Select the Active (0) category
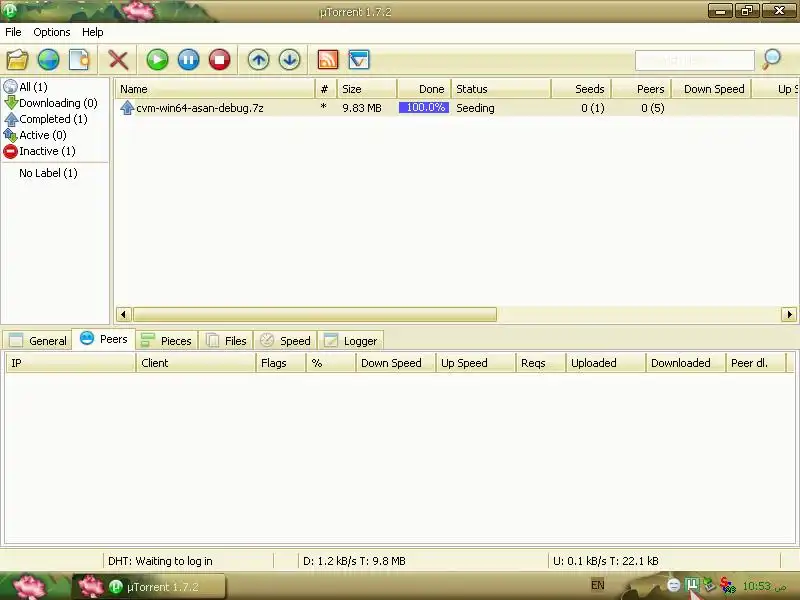Screen dimensions: 800x600 [x=35, y=135]
